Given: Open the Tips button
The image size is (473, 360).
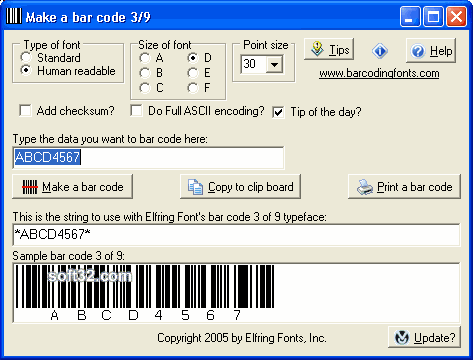Looking at the screenshot, I should click(329, 49).
